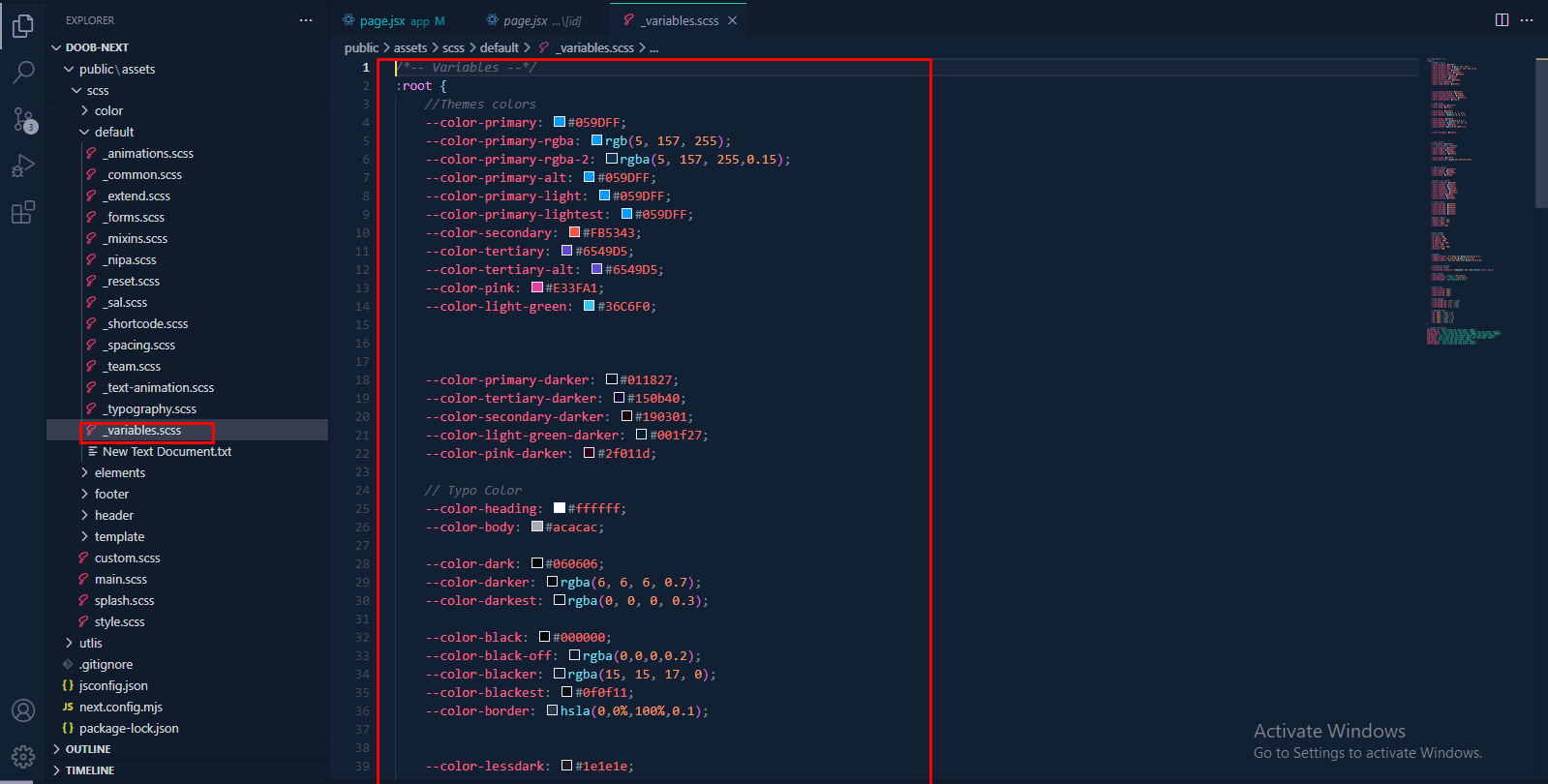Open Run and Debug icon

point(23,166)
